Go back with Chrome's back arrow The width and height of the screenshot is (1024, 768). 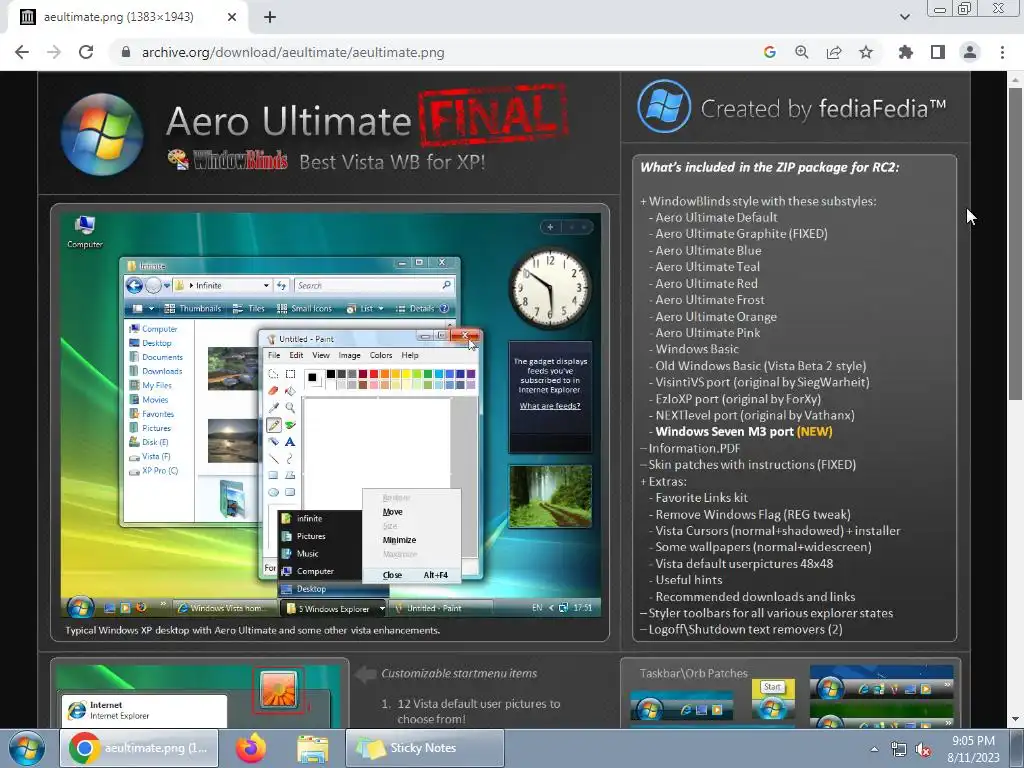click(22, 52)
